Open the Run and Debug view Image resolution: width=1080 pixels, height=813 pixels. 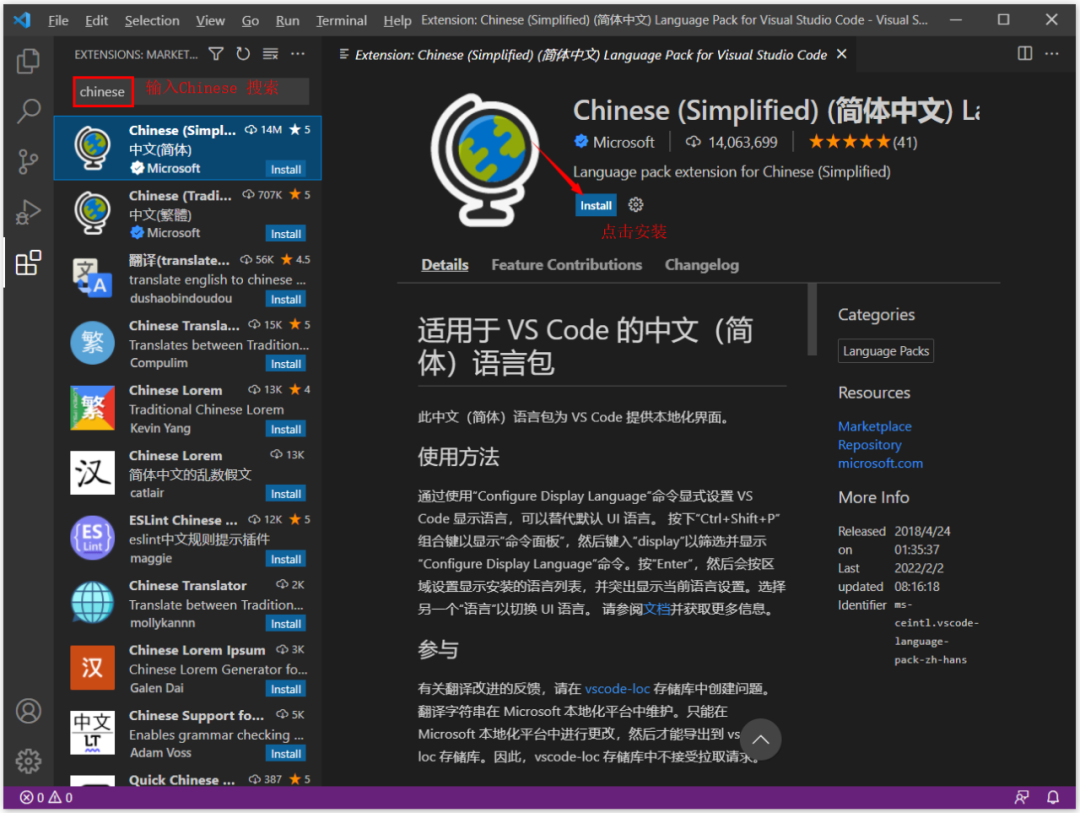point(28,212)
